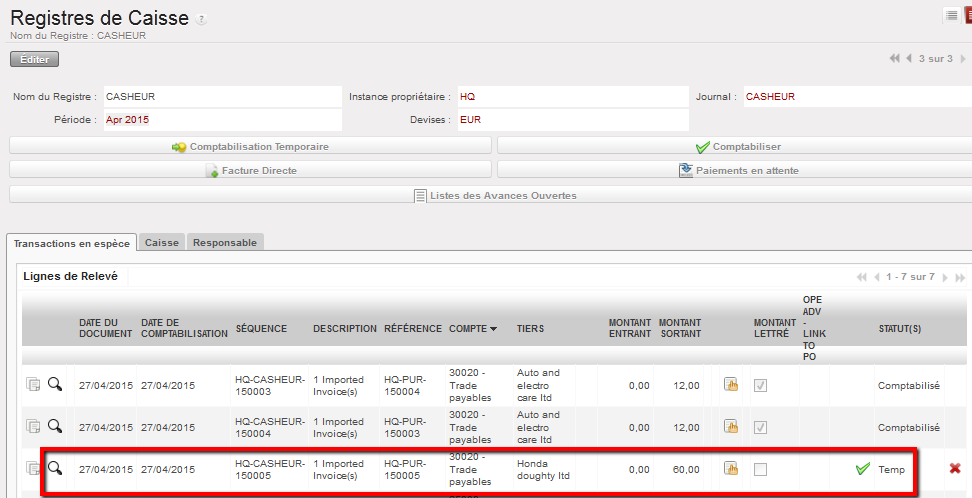Open the Caisse tab
The image size is (972, 498).
[162, 242]
